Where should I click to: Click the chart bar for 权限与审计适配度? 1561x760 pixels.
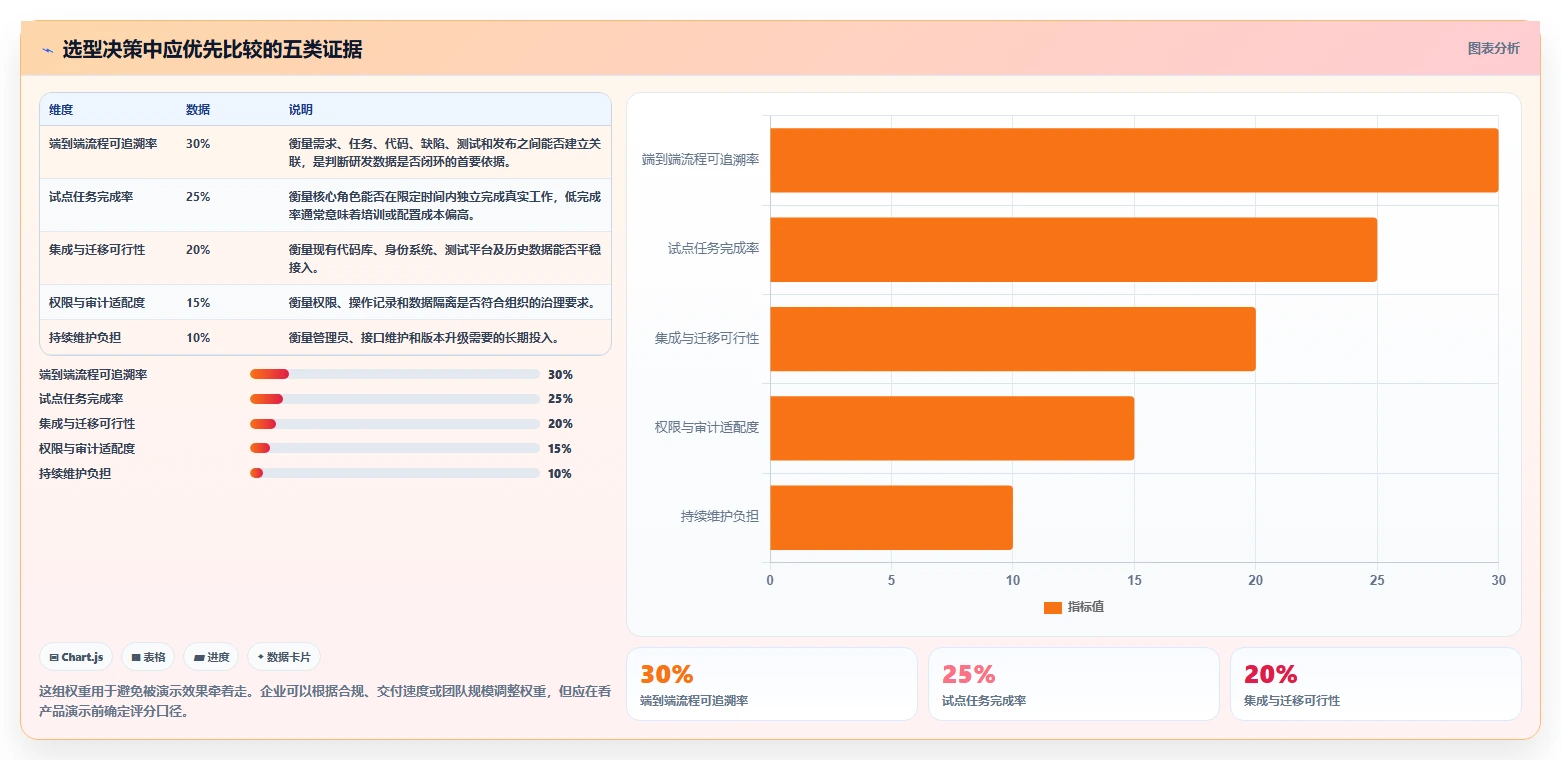pos(952,428)
